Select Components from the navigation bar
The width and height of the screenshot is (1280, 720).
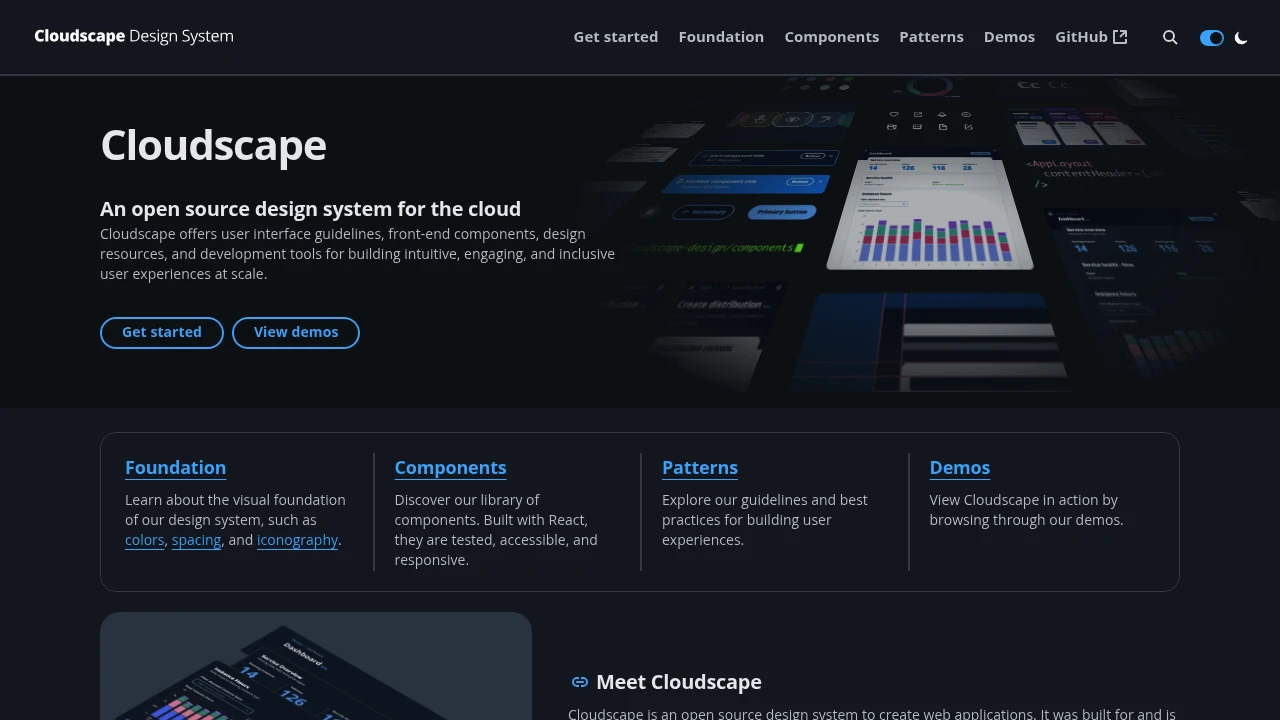point(832,37)
